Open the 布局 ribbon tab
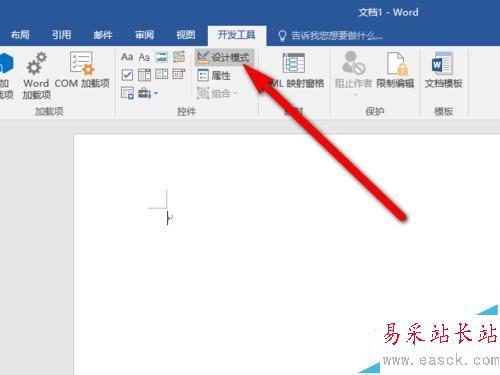The height and width of the screenshot is (375, 500). [x=20, y=35]
